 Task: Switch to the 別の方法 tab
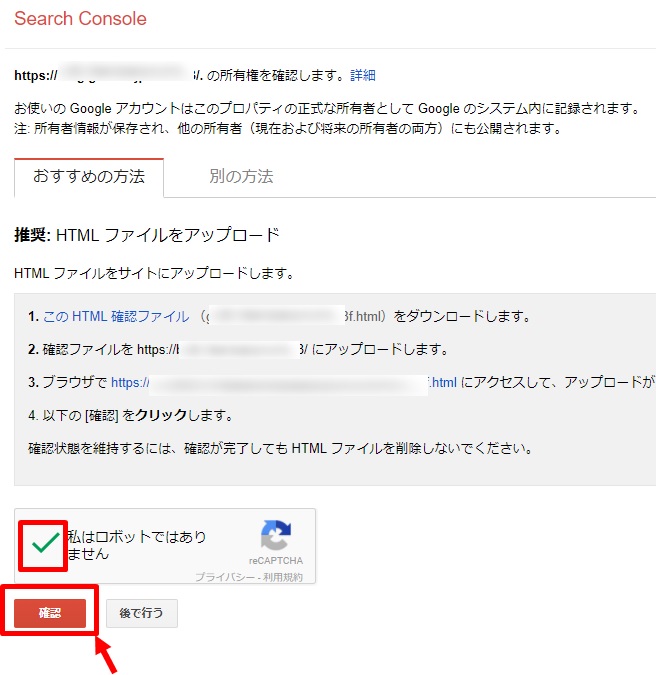coord(241,176)
